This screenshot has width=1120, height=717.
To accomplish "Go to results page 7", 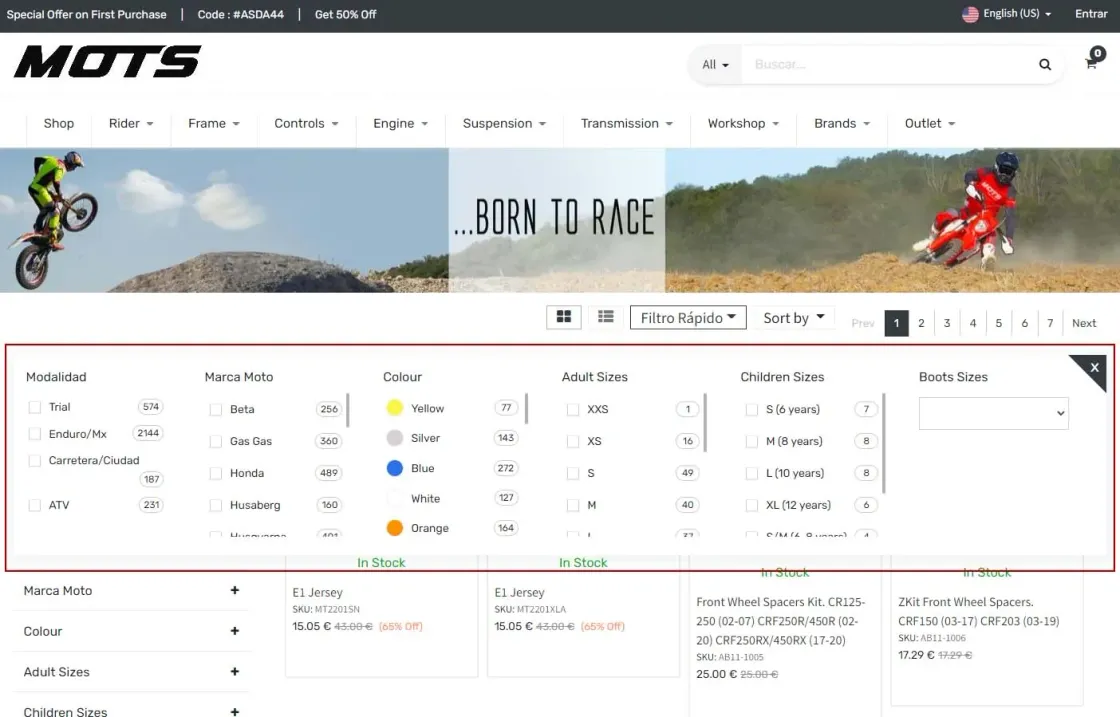I will click(1050, 323).
